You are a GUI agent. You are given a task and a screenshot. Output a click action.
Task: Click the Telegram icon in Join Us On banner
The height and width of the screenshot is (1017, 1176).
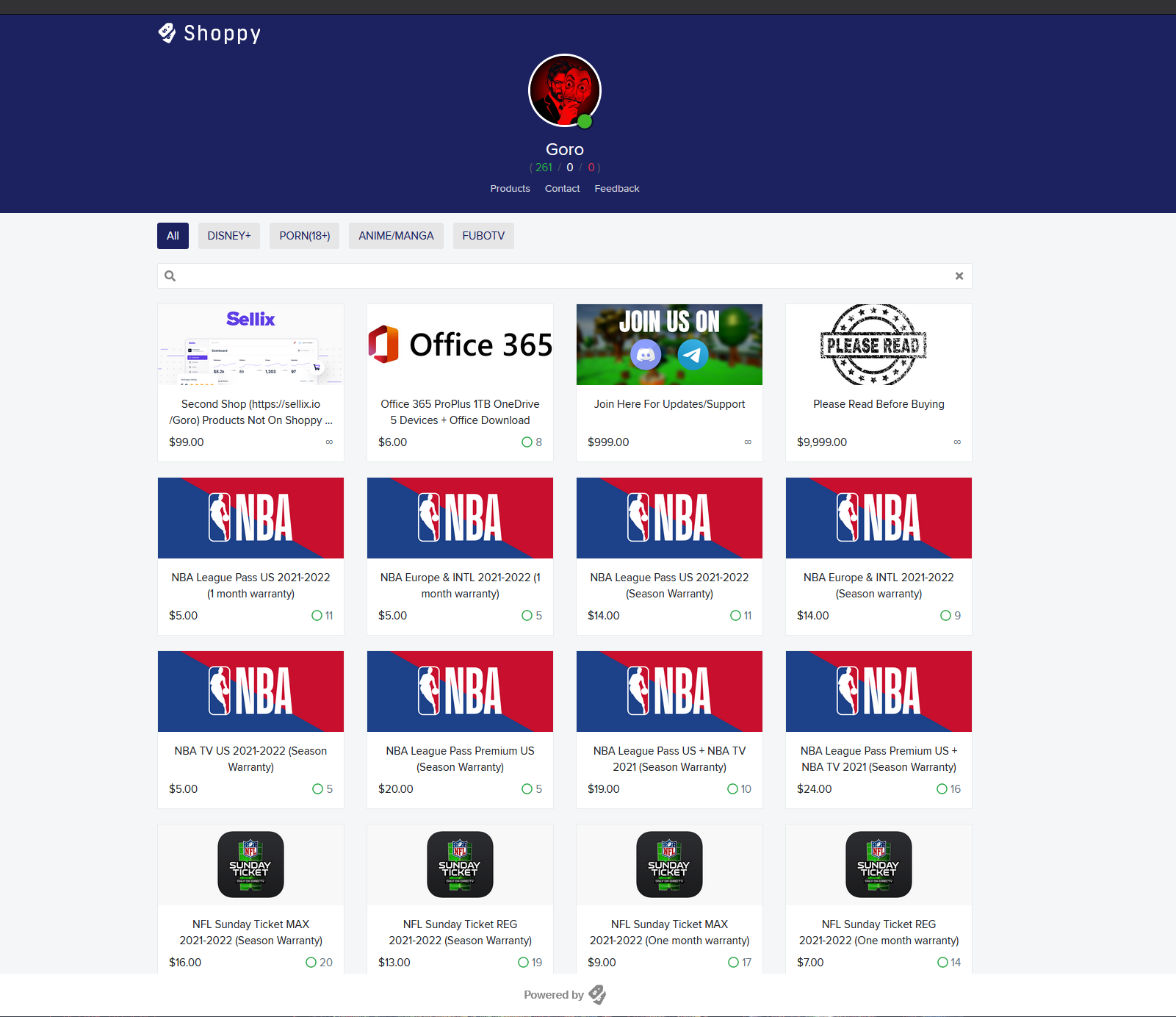click(x=693, y=355)
